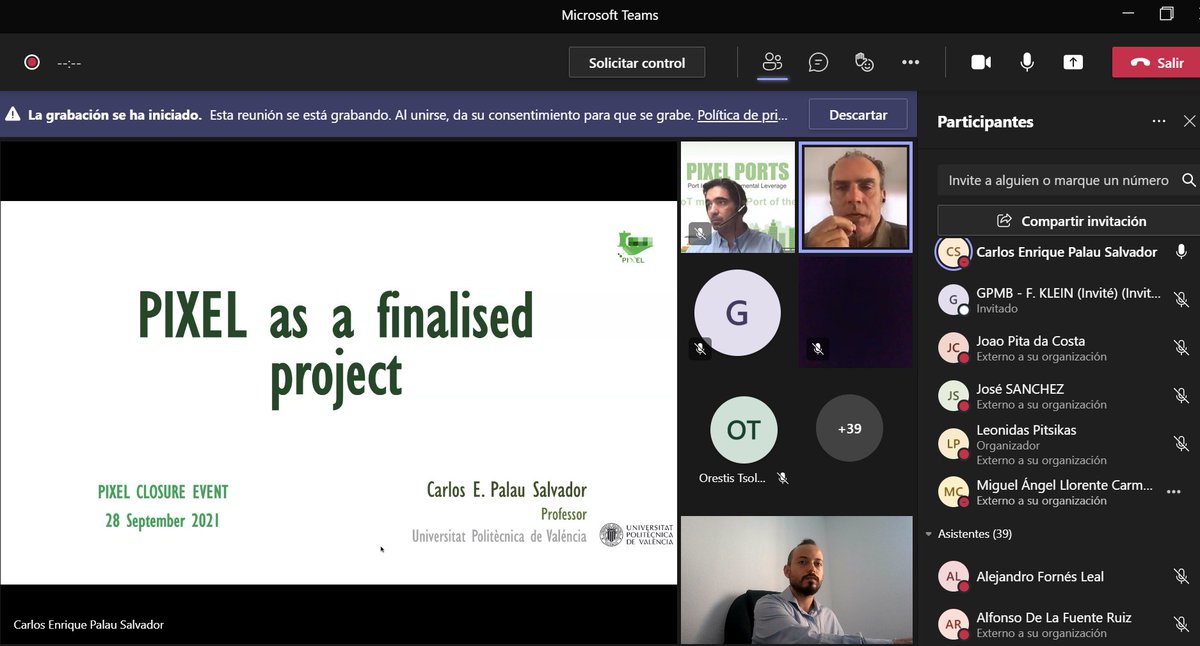Click bottom video of man in chair
1200x646 pixels.
click(797, 580)
